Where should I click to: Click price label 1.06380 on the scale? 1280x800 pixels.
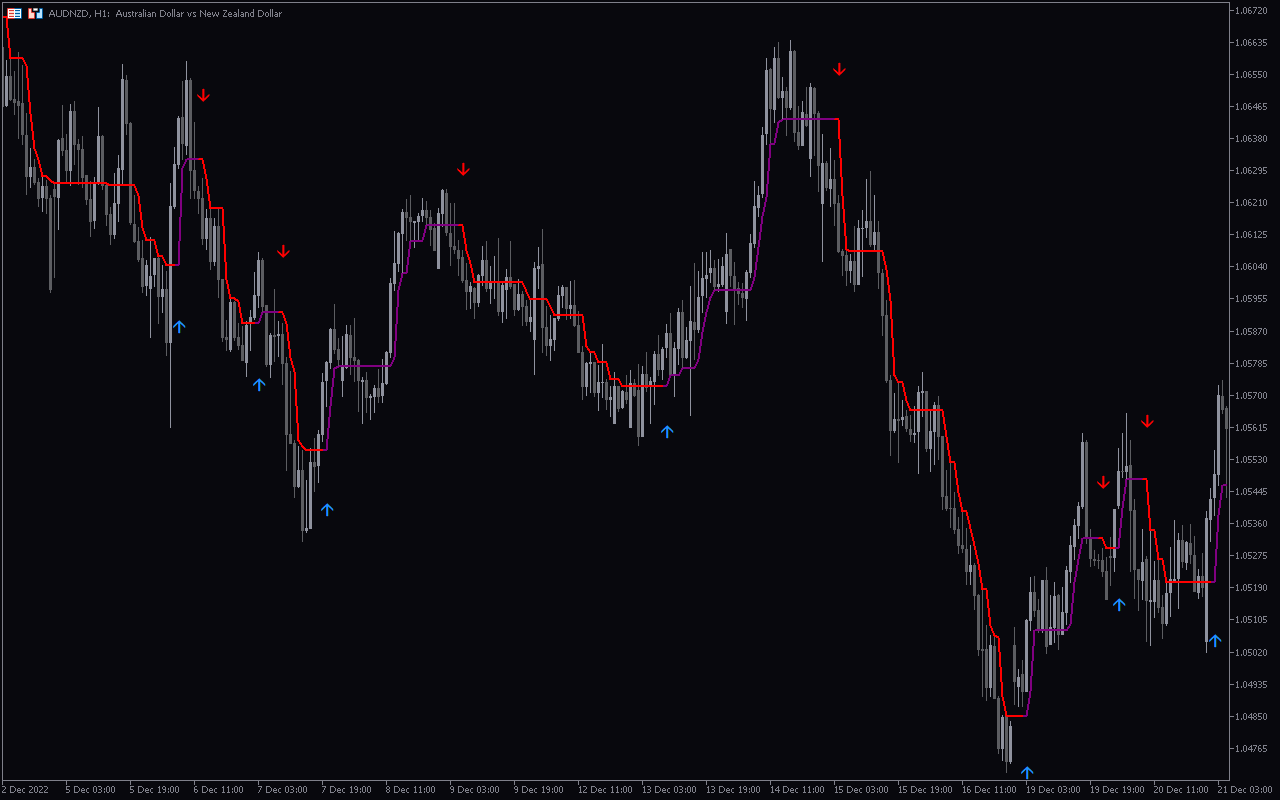coord(1251,138)
